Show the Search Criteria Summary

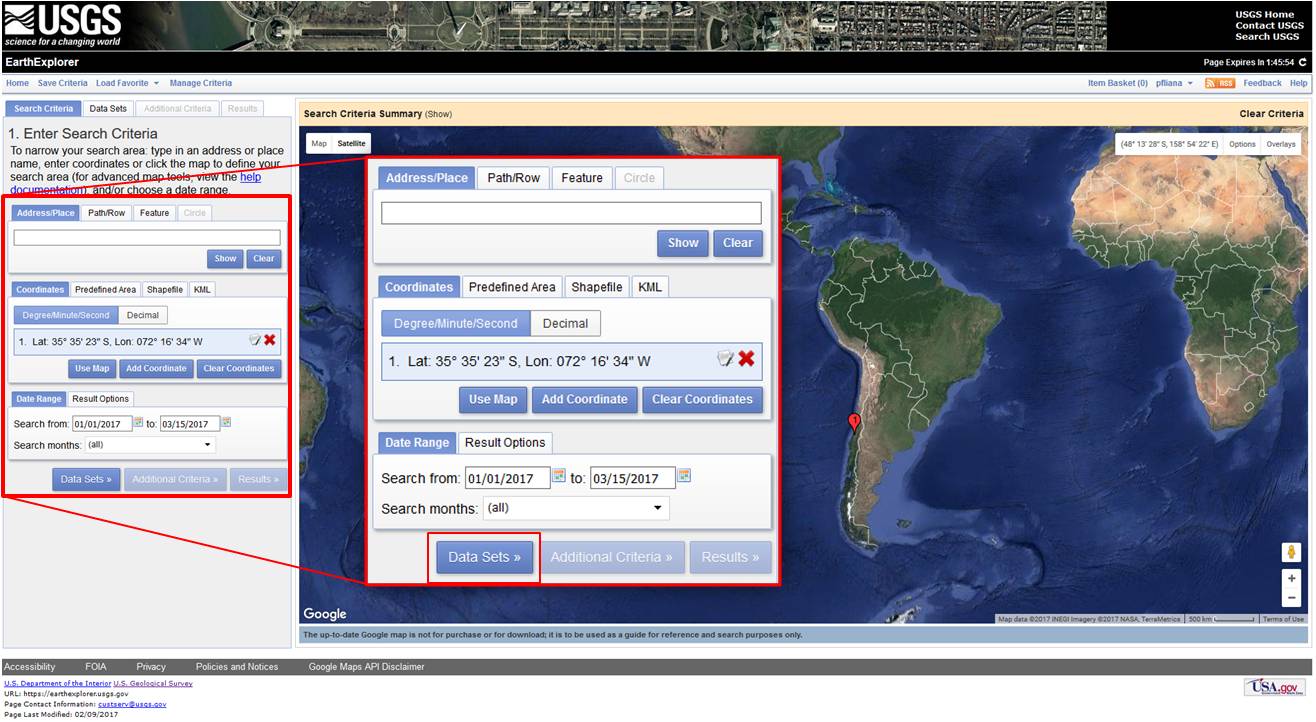[x=440, y=114]
